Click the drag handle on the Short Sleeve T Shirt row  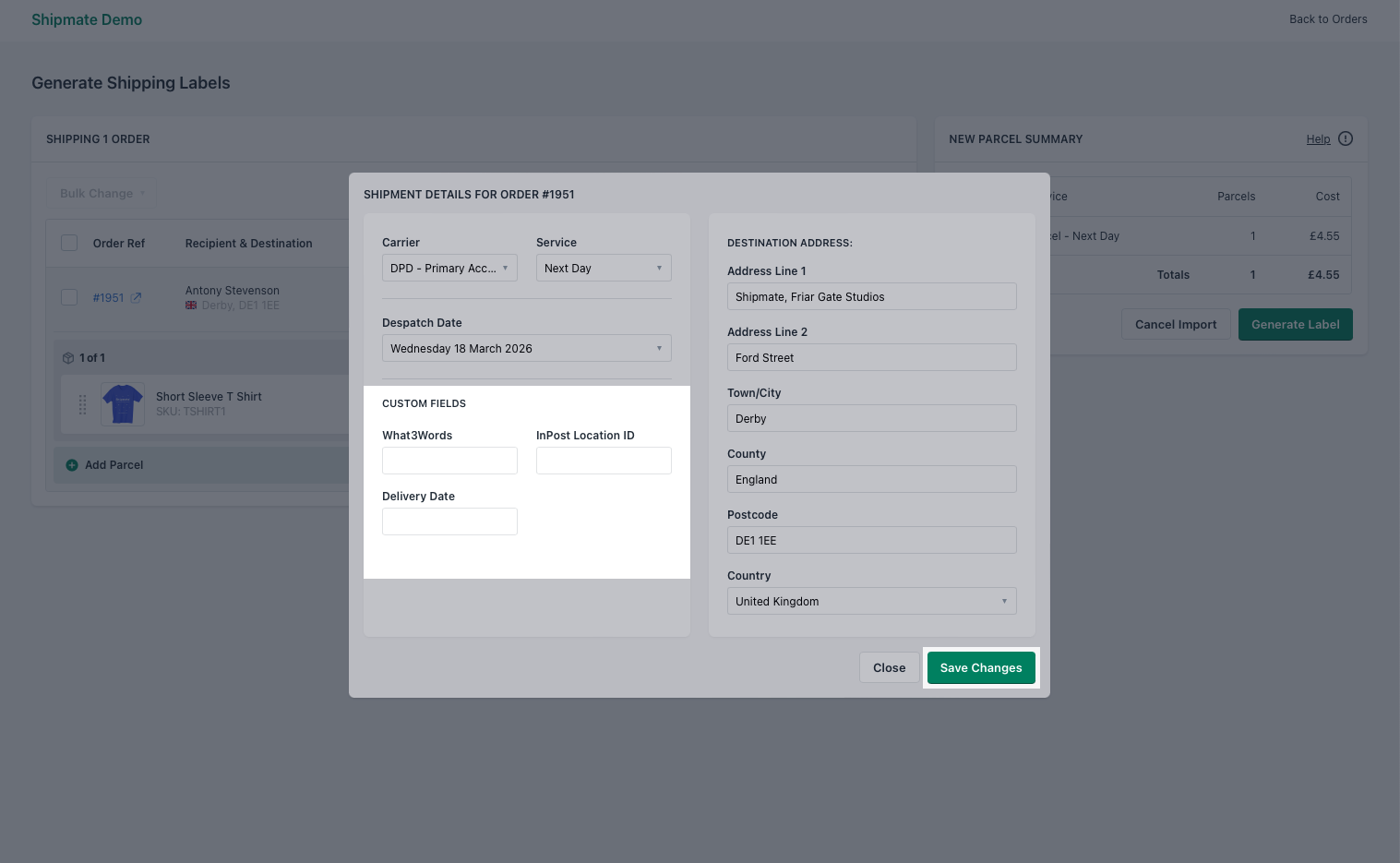83,404
